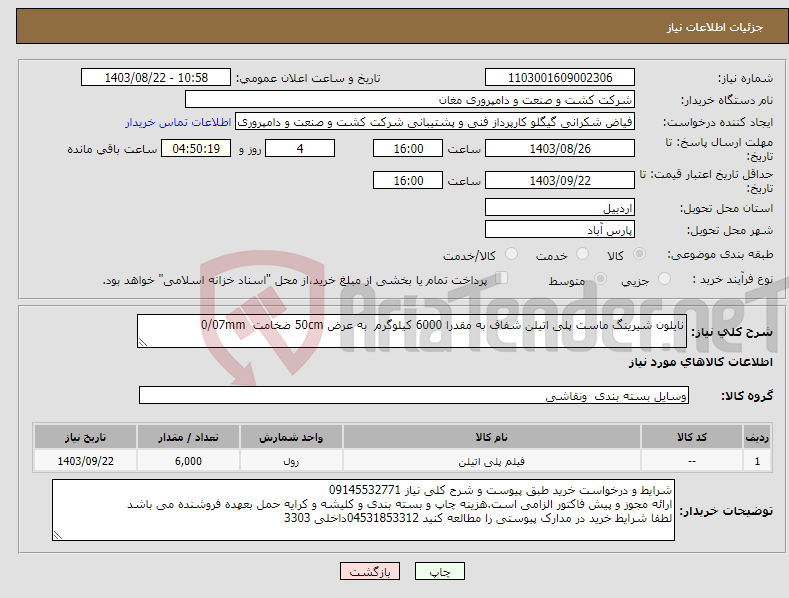Click the table cell فیلم پلی اتیلن
The width and height of the screenshot is (789, 598).
click(x=492, y=461)
